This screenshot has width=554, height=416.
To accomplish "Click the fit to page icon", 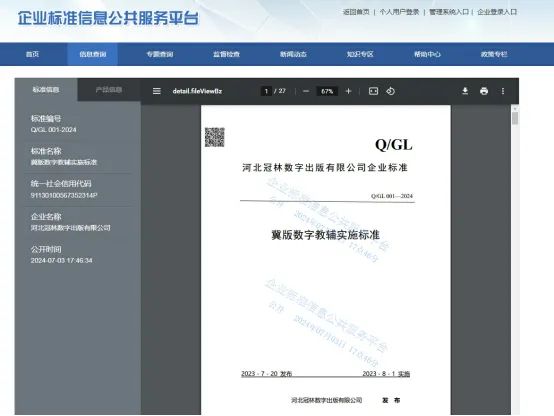I will 373,91.
